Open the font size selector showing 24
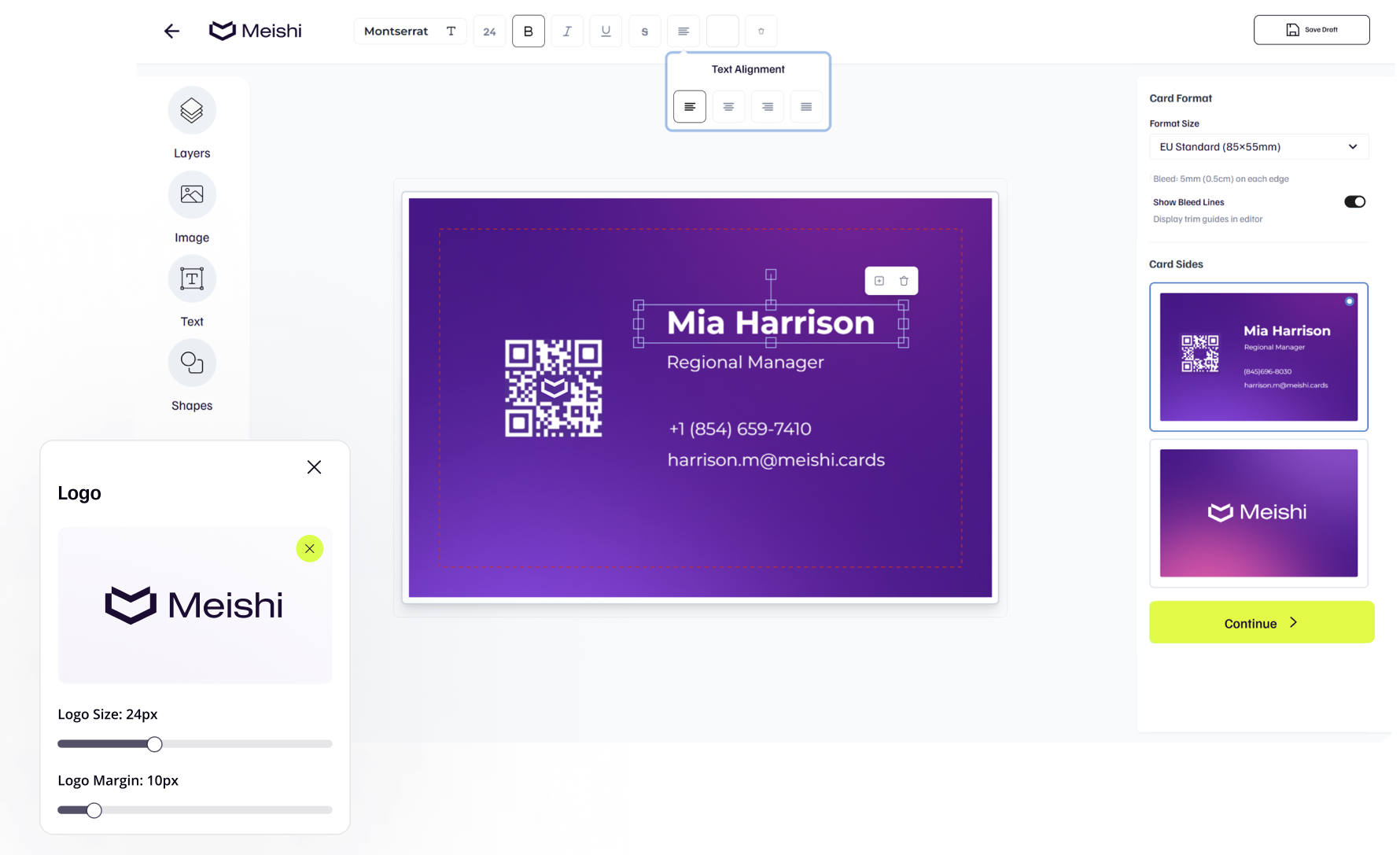Screen dimensions: 1400x855 tap(489, 31)
